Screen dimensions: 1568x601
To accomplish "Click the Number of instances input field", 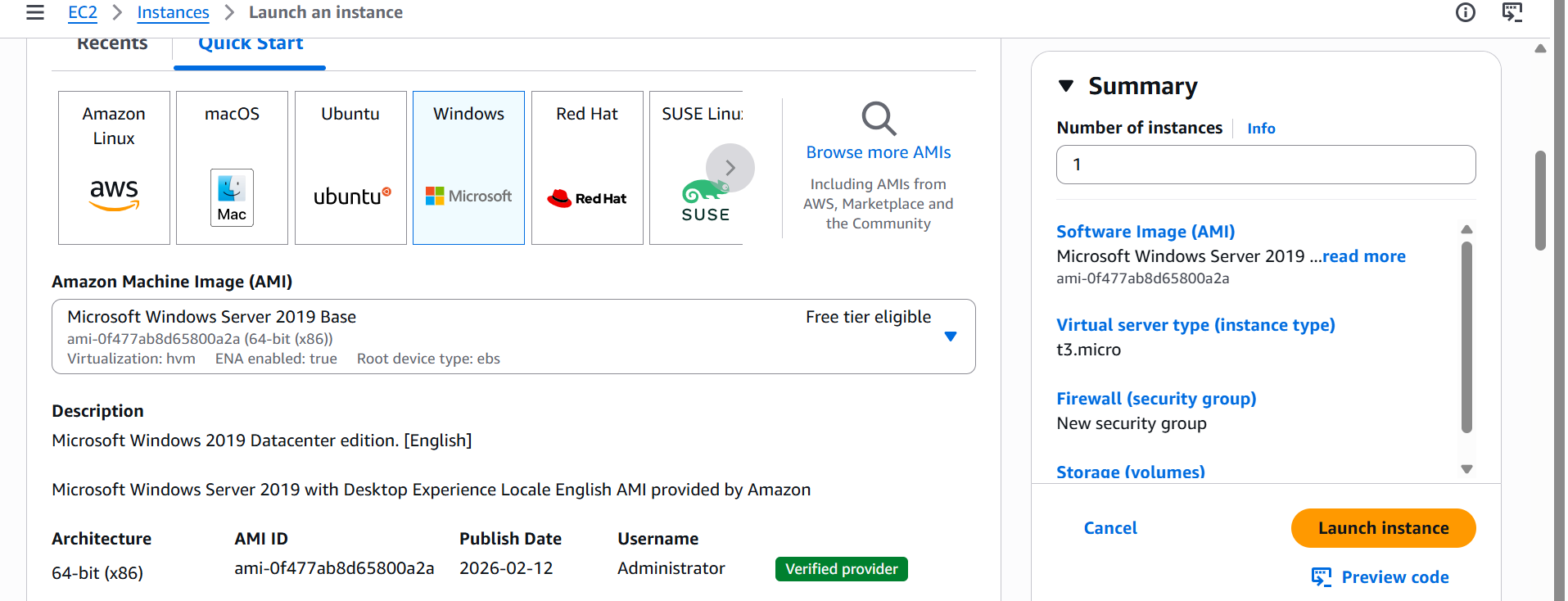I will click(x=1265, y=165).
